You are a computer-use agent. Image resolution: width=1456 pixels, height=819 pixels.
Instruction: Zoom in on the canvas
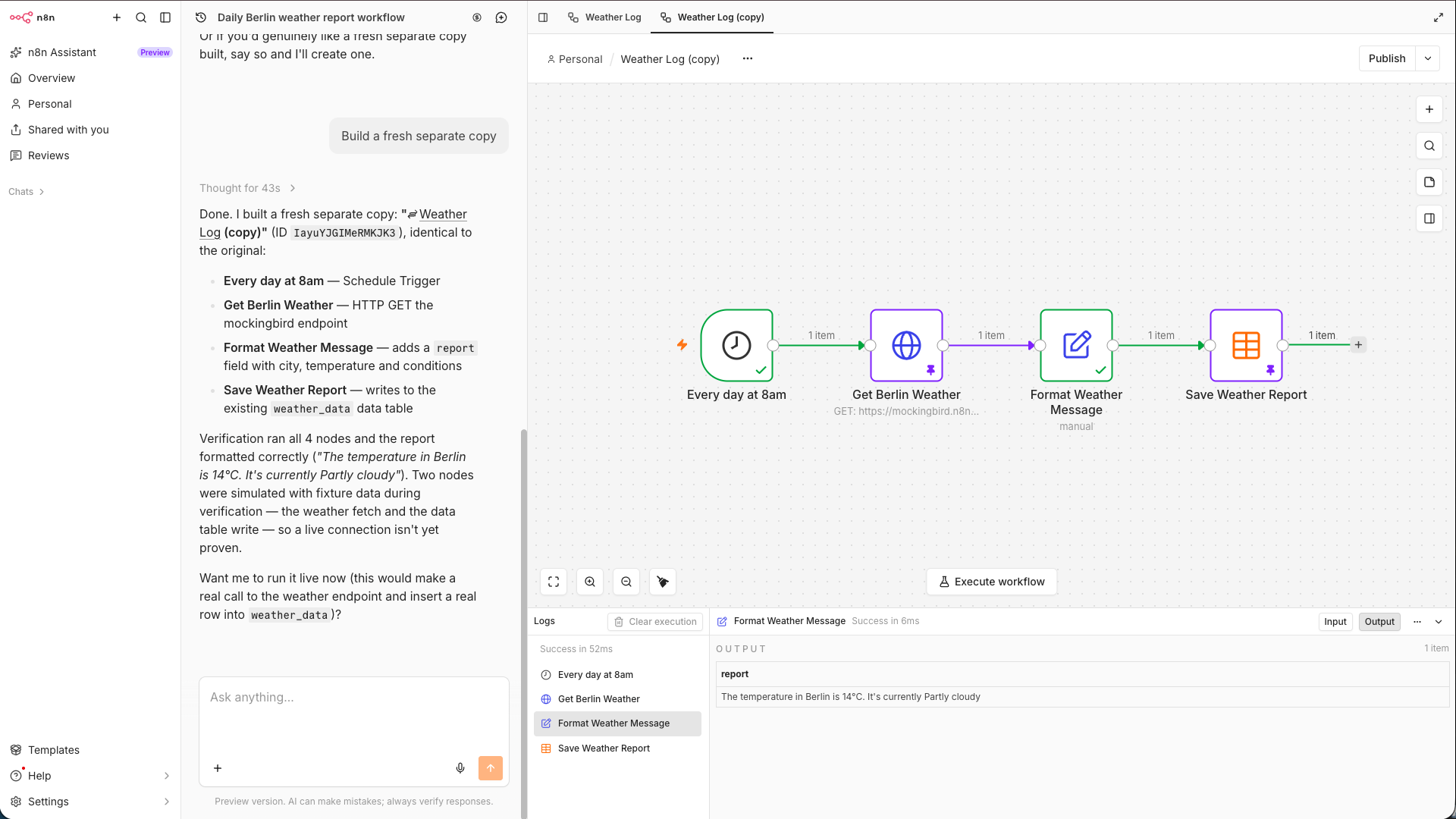tap(590, 582)
